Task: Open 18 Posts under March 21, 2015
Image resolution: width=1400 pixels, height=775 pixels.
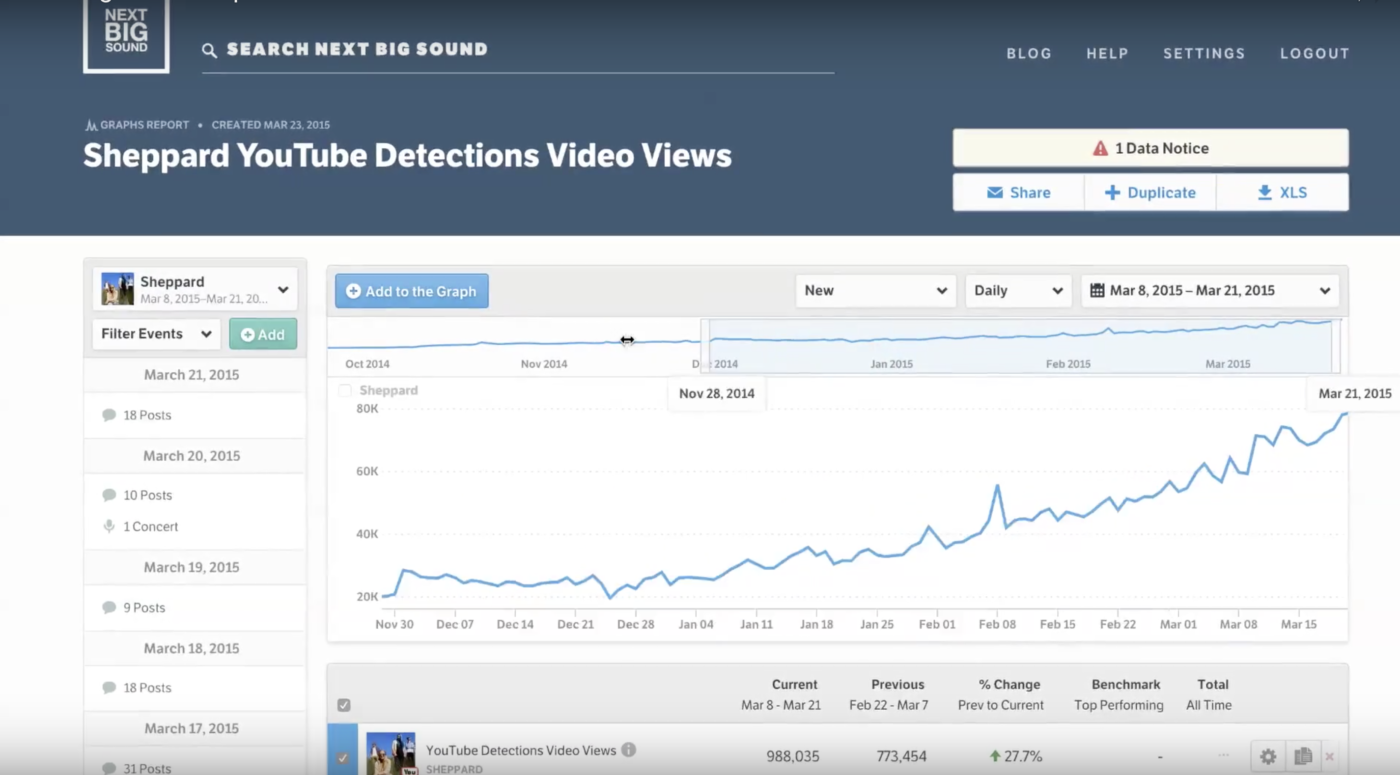Action: tap(147, 415)
